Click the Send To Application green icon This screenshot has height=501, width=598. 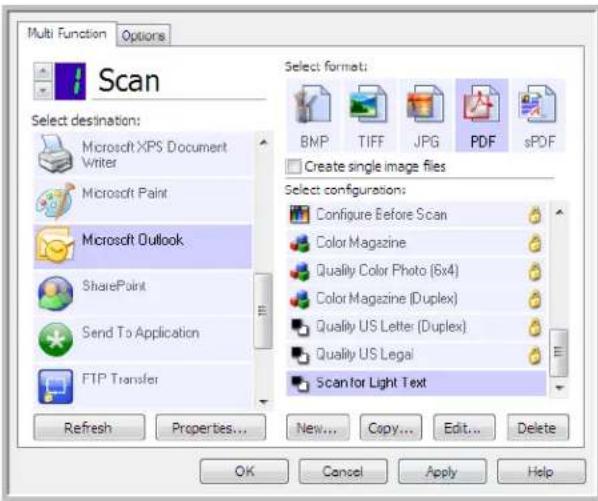click(x=56, y=339)
